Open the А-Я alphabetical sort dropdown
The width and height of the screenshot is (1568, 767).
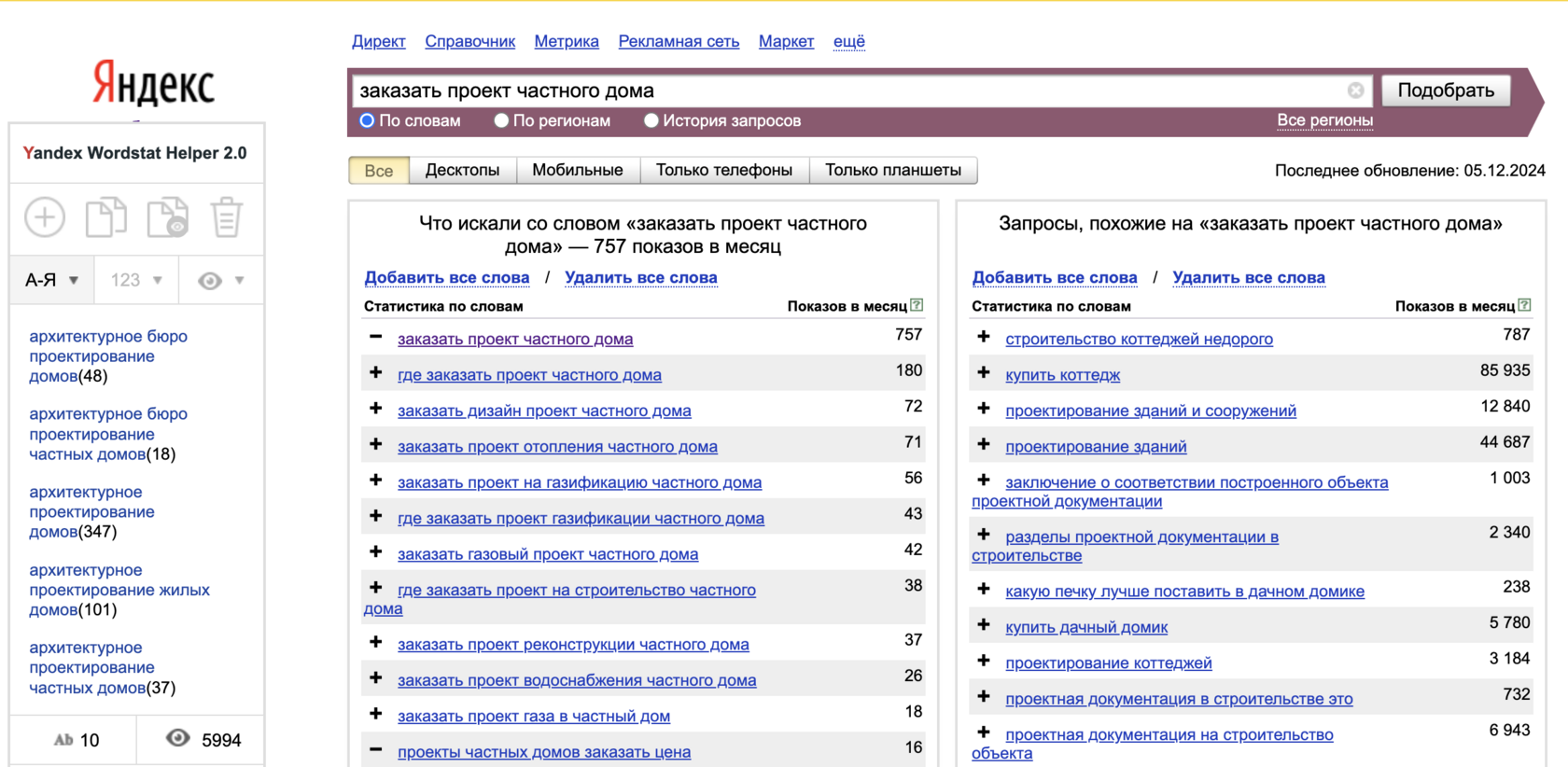point(52,280)
